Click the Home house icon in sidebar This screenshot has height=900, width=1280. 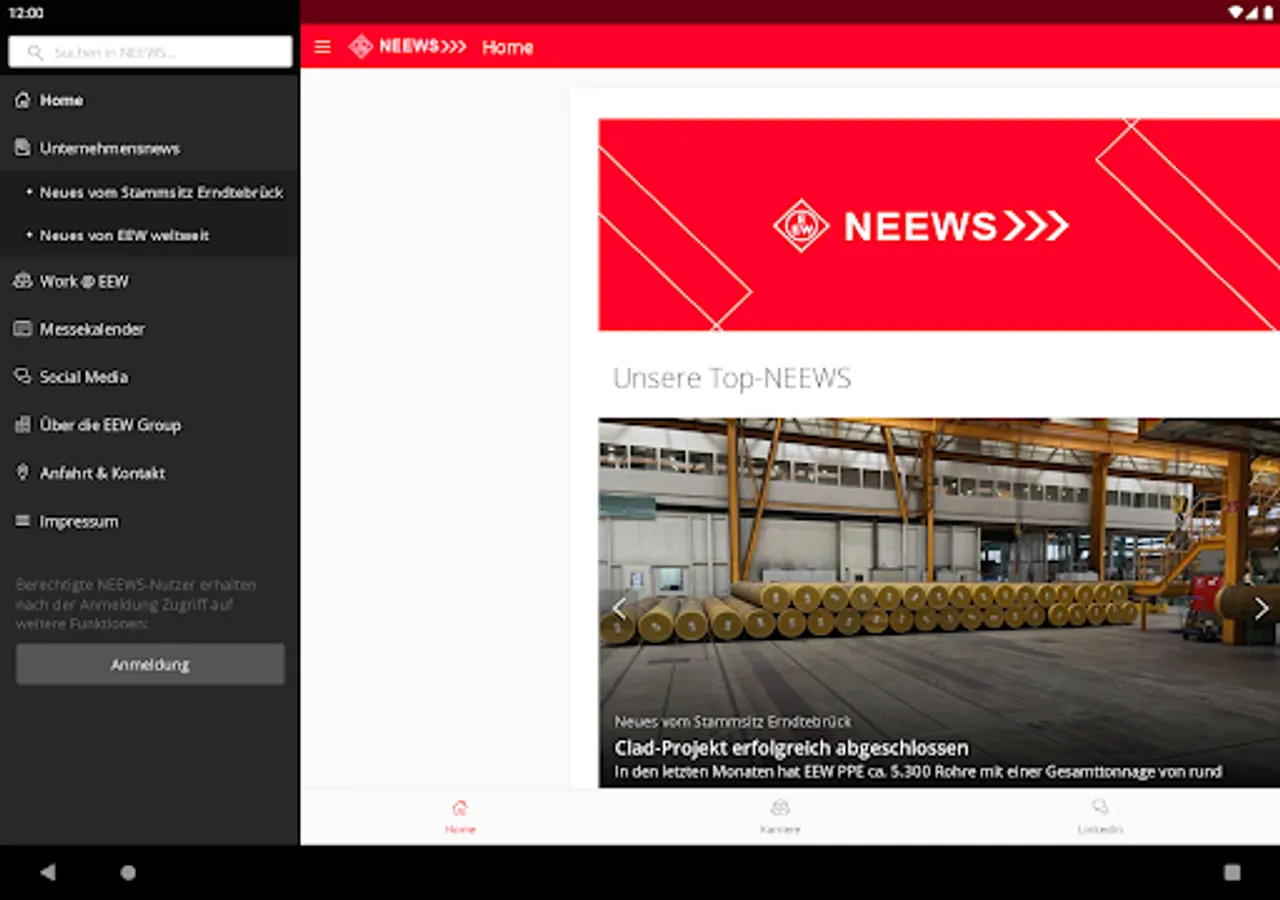tap(23, 100)
